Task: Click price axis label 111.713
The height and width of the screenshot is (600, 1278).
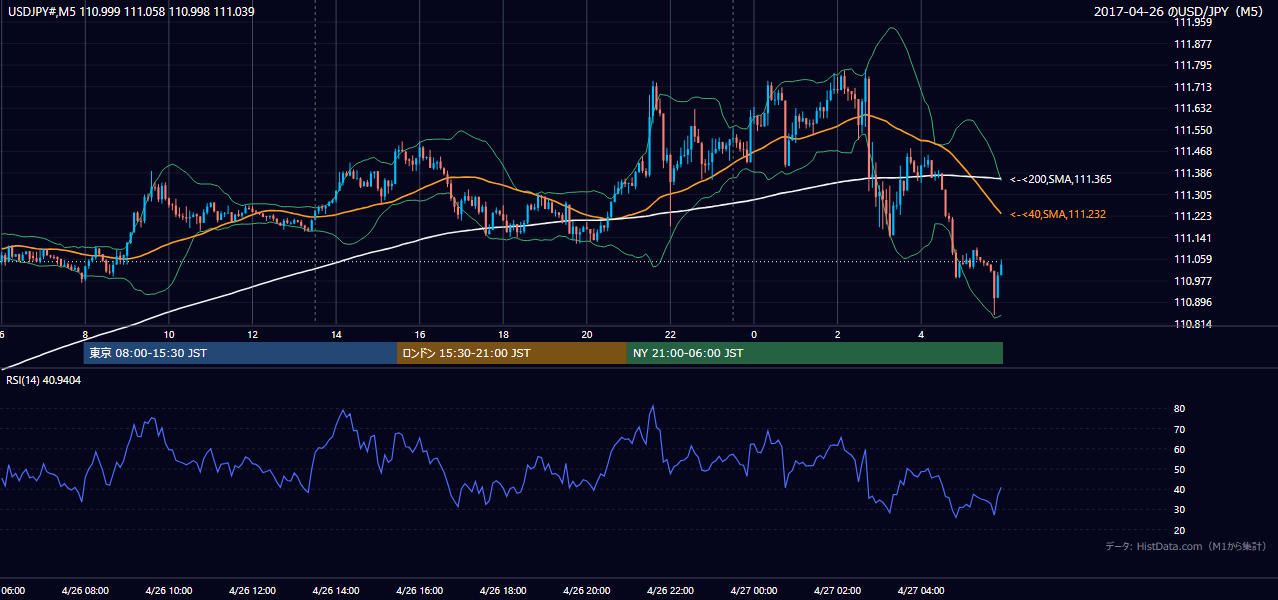Action: [x=1192, y=87]
